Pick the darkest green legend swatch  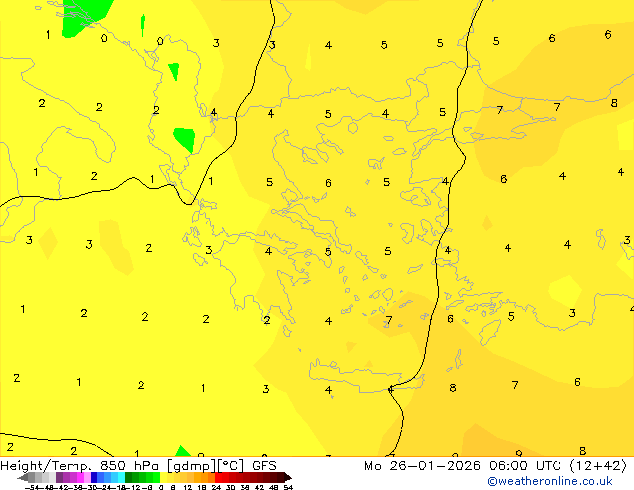pos(129,478)
